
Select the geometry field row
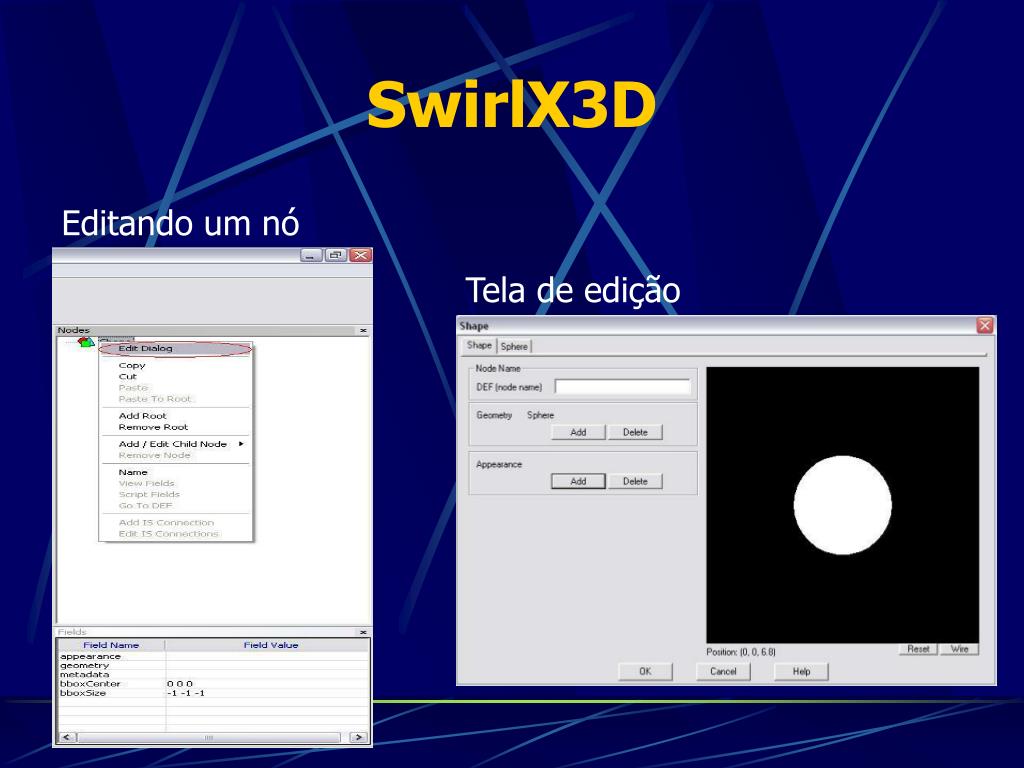point(214,665)
